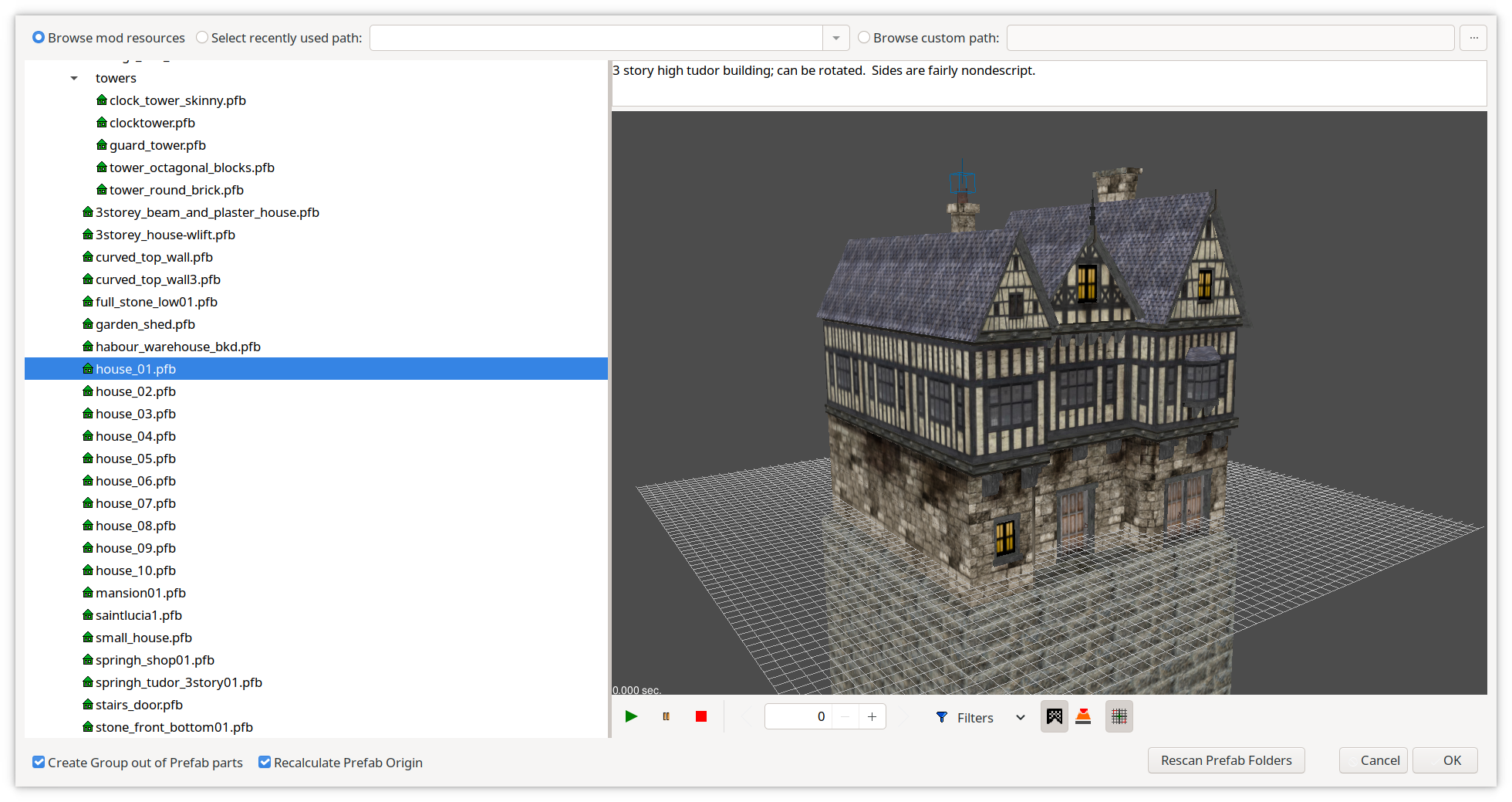Screen dimensions: 1512x802
Task: Collapse the towers folder
Action: click(74, 78)
